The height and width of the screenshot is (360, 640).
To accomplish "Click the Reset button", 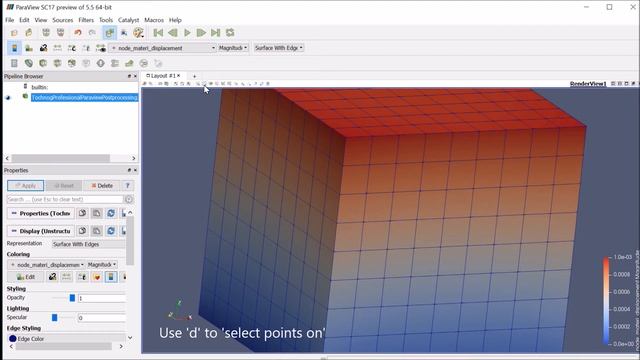I will pyautogui.click(x=64, y=186).
